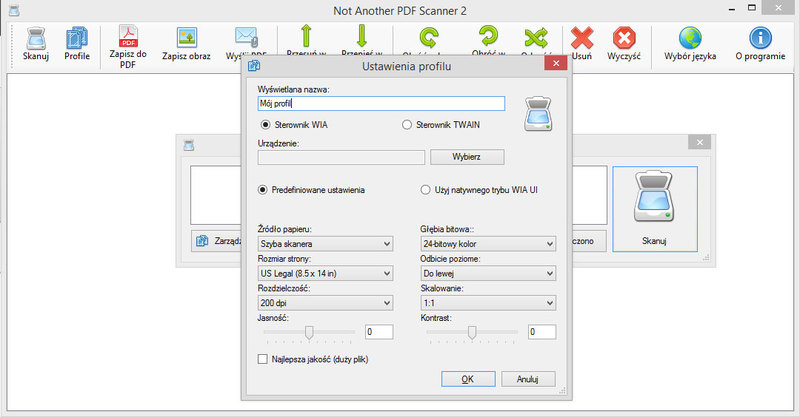Close the Ustawienia profilu dialog
Viewport: 800px width, 417px height.
point(556,63)
